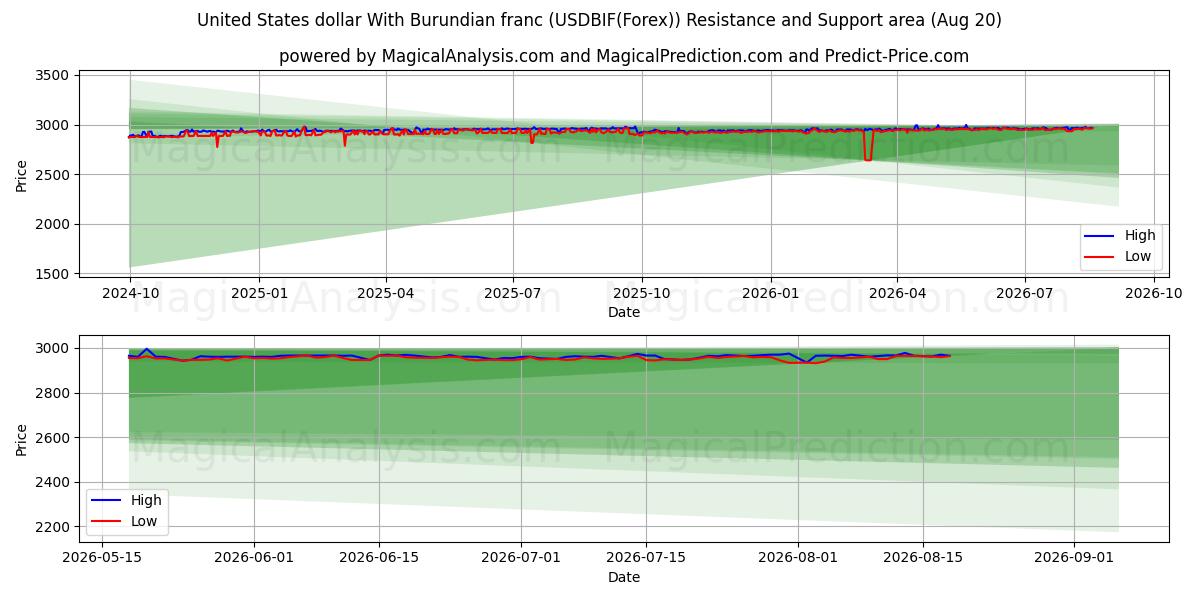
Task: Click the 2026-09-01 date tick label
Action: [x=1074, y=558]
